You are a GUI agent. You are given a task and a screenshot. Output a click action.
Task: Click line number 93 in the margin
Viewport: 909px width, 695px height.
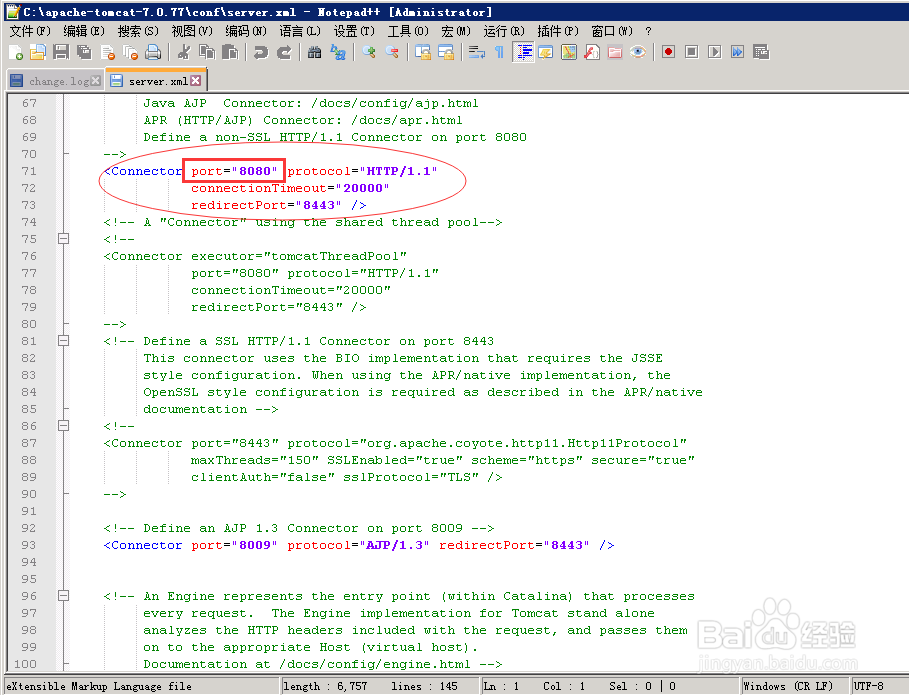point(29,545)
